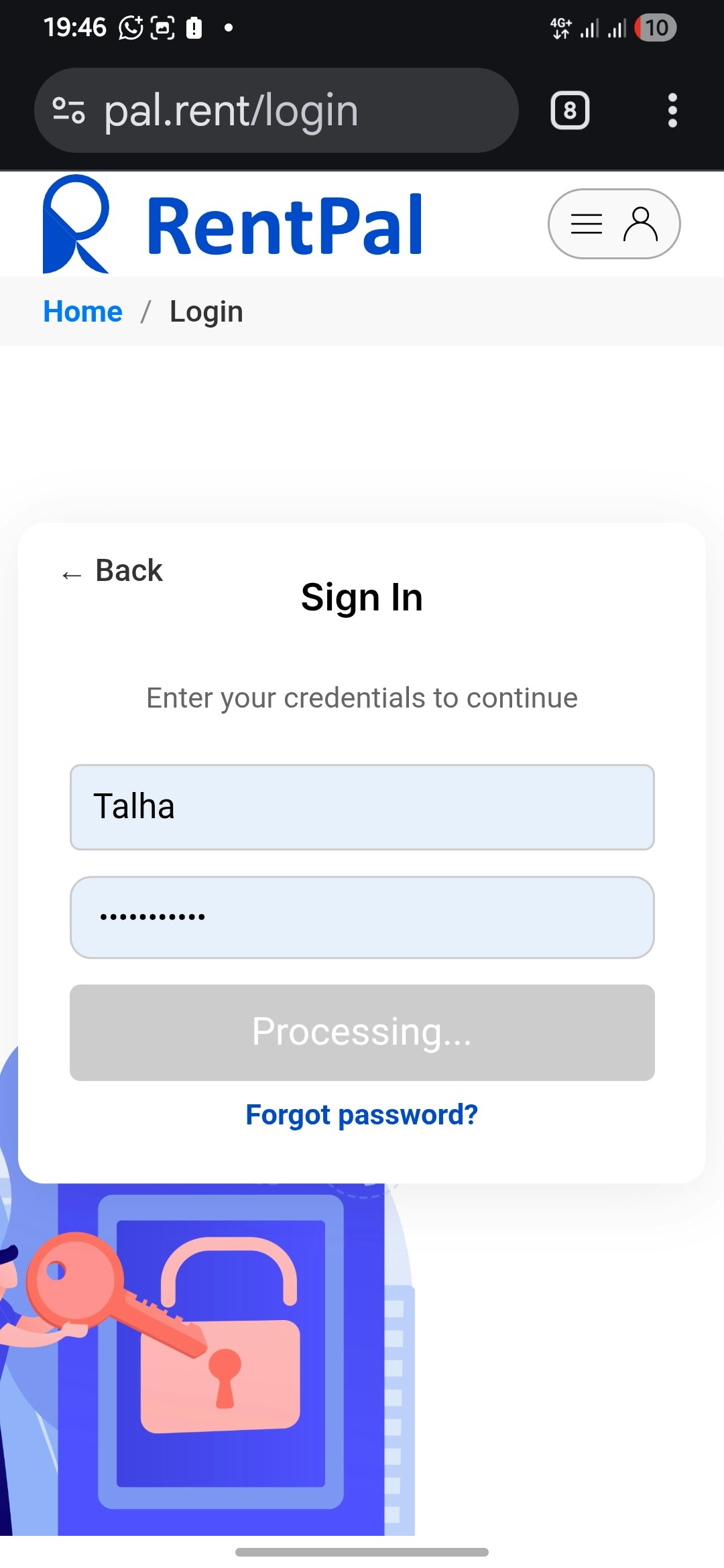The height and width of the screenshot is (1568, 724).
Task: Tap the RentPal logo
Action: (x=231, y=224)
